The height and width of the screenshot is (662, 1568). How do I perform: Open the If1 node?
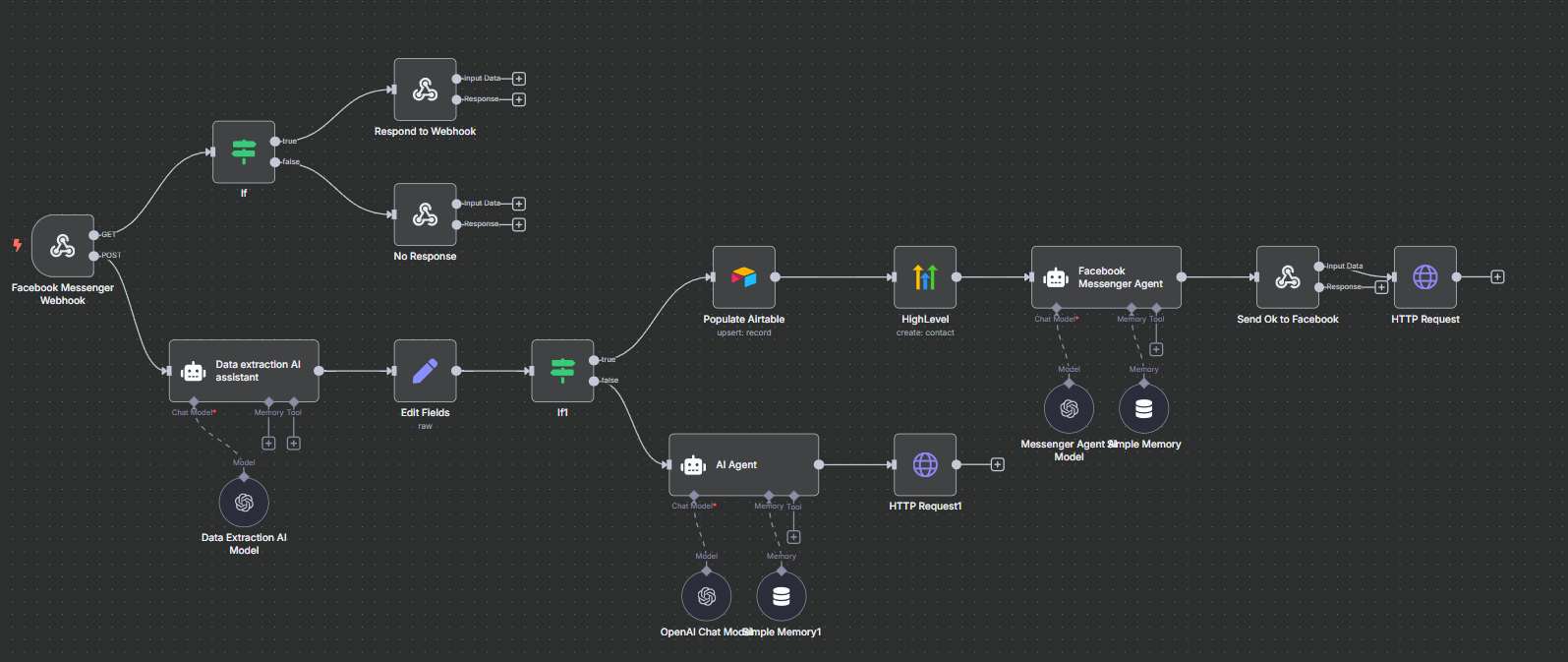tap(562, 371)
